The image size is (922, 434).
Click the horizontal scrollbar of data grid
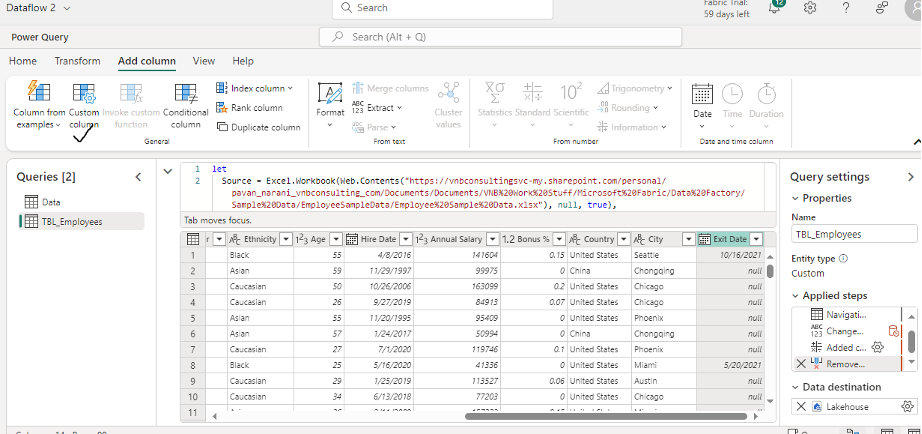(606, 416)
